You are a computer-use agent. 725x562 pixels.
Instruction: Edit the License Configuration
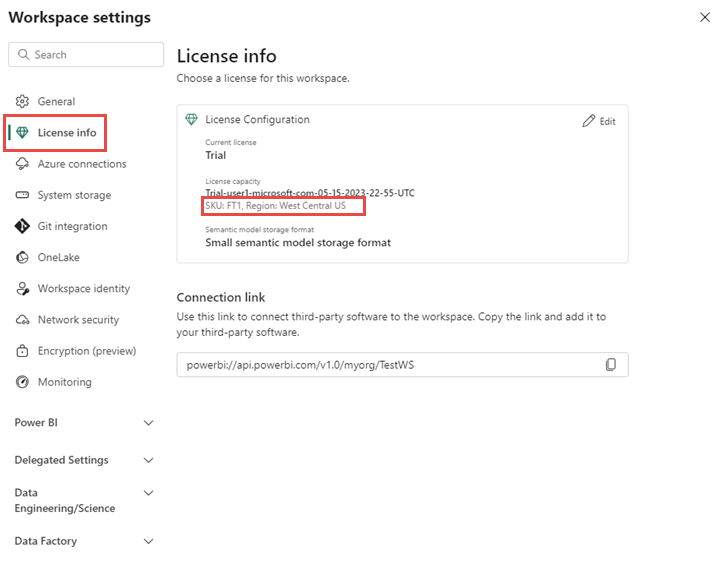point(599,121)
